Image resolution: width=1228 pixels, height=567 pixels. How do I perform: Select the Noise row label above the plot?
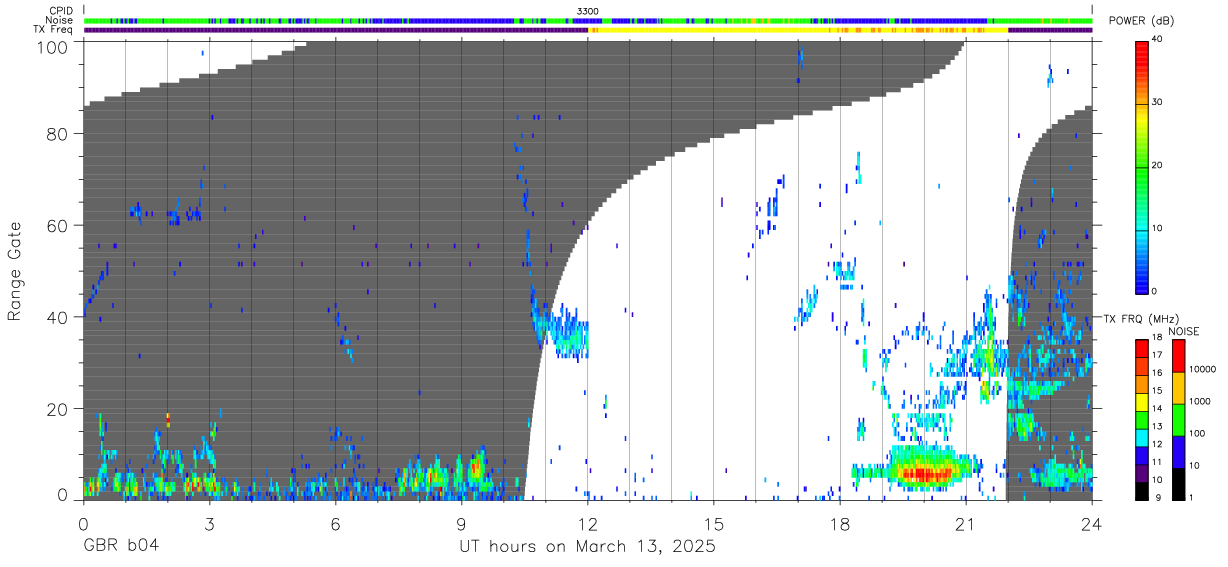(59, 20)
